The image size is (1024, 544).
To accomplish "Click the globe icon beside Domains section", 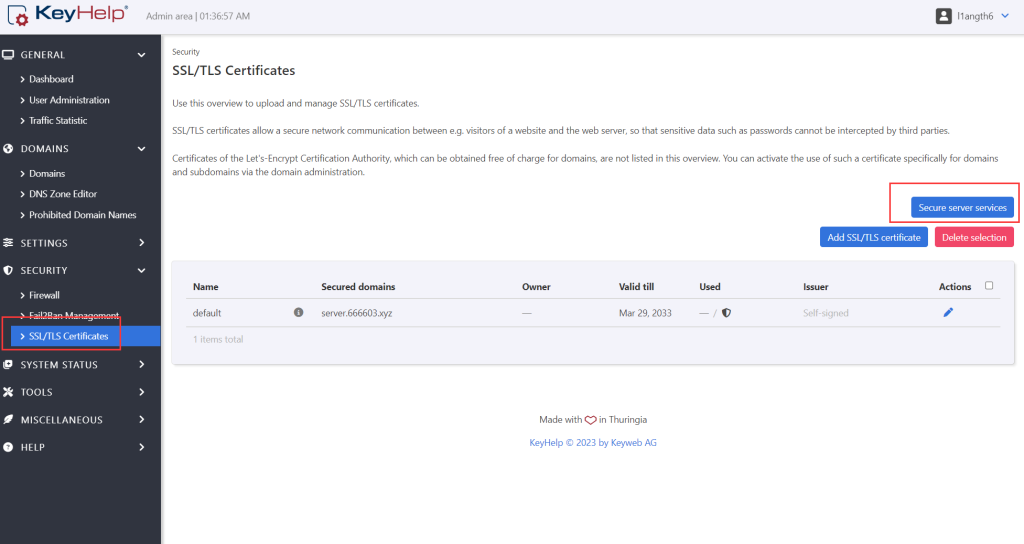I will 9,149.
